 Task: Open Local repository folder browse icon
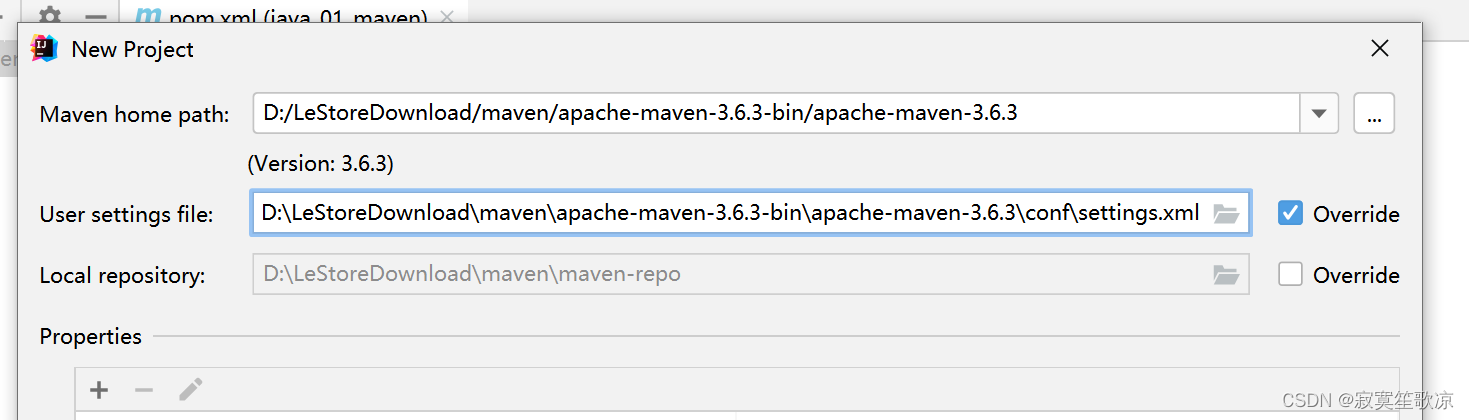point(1226,274)
